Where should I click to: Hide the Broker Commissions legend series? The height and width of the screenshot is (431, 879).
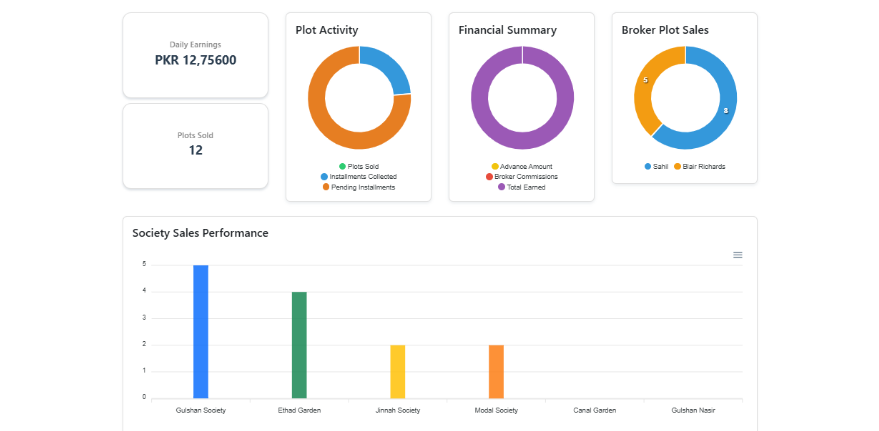pos(521,177)
